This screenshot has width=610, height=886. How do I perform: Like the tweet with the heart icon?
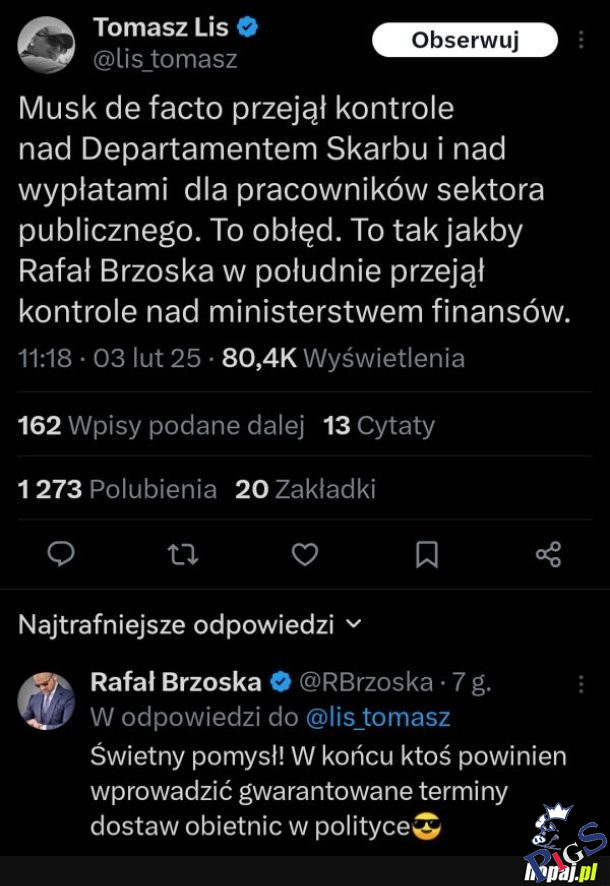pyautogui.click(x=305, y=554)
